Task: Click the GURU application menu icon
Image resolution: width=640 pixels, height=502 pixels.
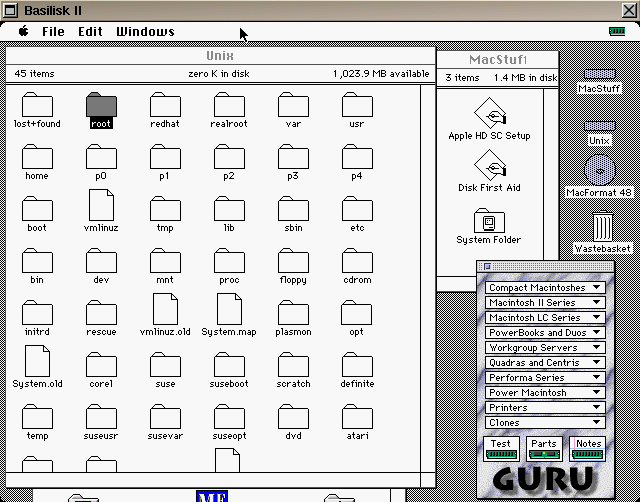Action: 617,31
